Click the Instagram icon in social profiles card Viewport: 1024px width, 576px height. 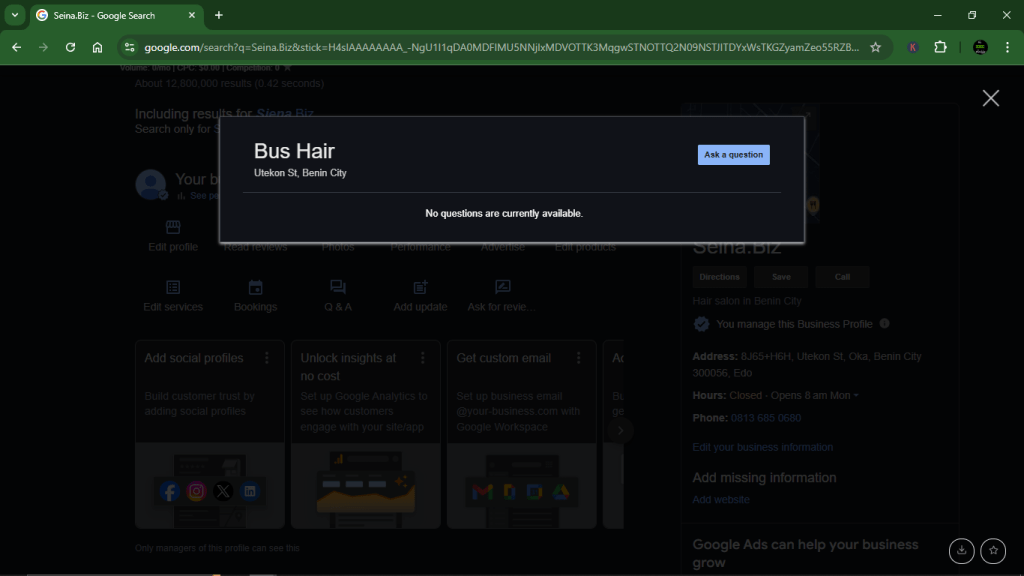point(195,491)
